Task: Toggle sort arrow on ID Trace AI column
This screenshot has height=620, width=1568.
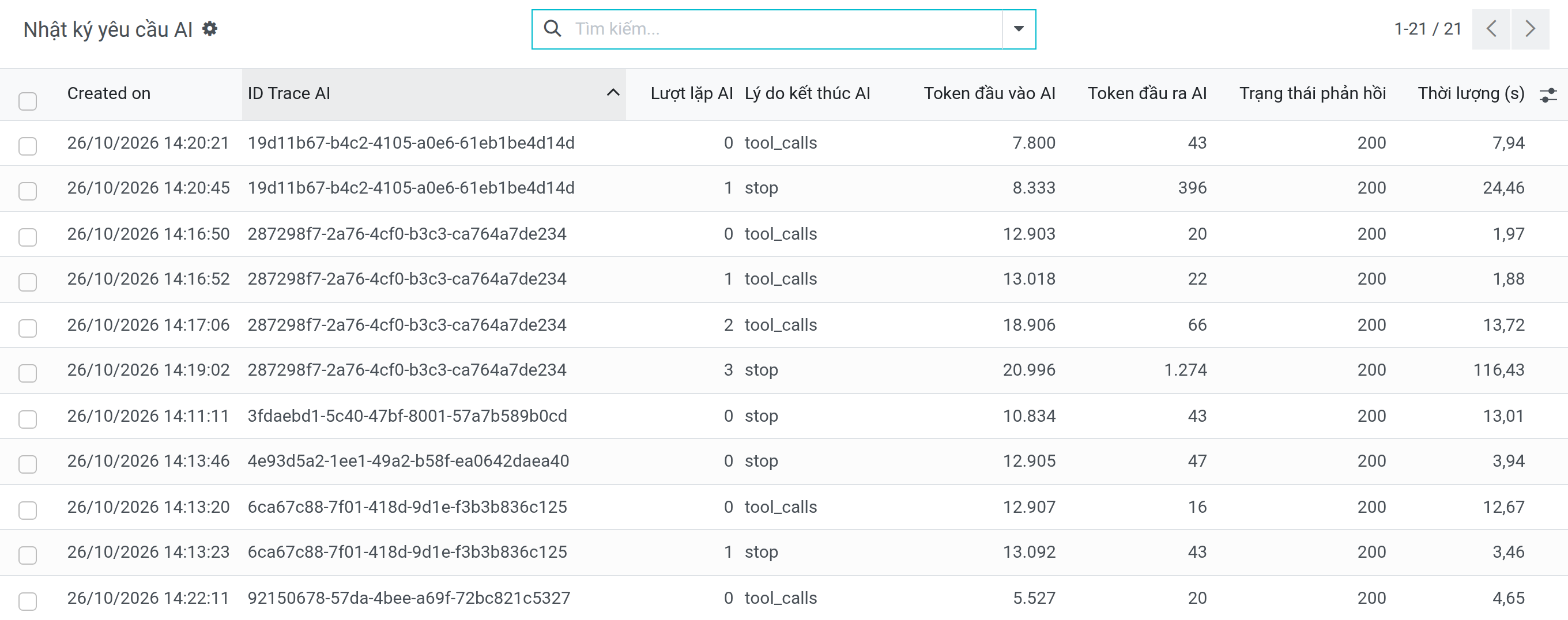Action: [x=613, y=93]
